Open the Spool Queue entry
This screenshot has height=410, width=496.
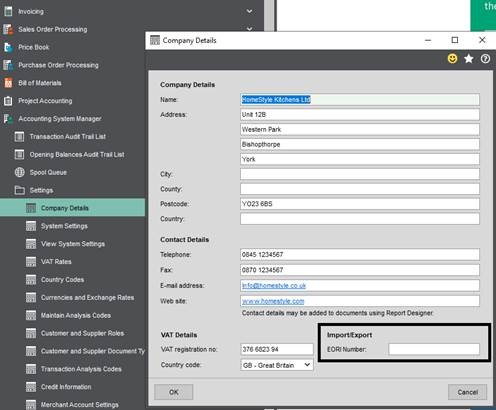pyautogui.click(x=48, y=172)
